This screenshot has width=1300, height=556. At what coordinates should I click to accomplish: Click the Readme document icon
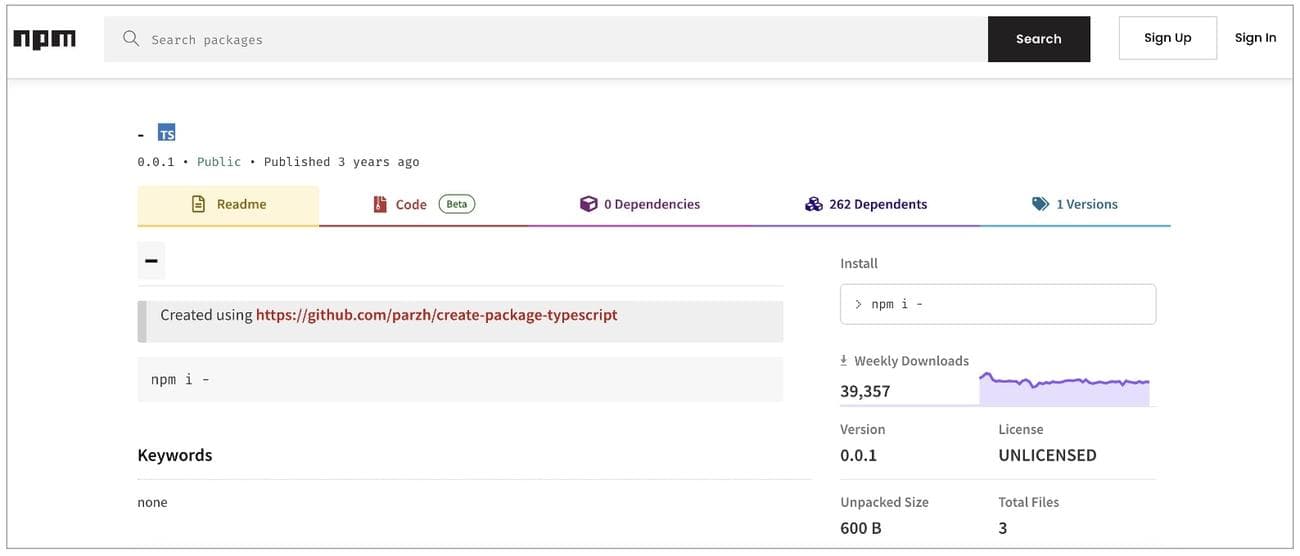tap(198, 204)
